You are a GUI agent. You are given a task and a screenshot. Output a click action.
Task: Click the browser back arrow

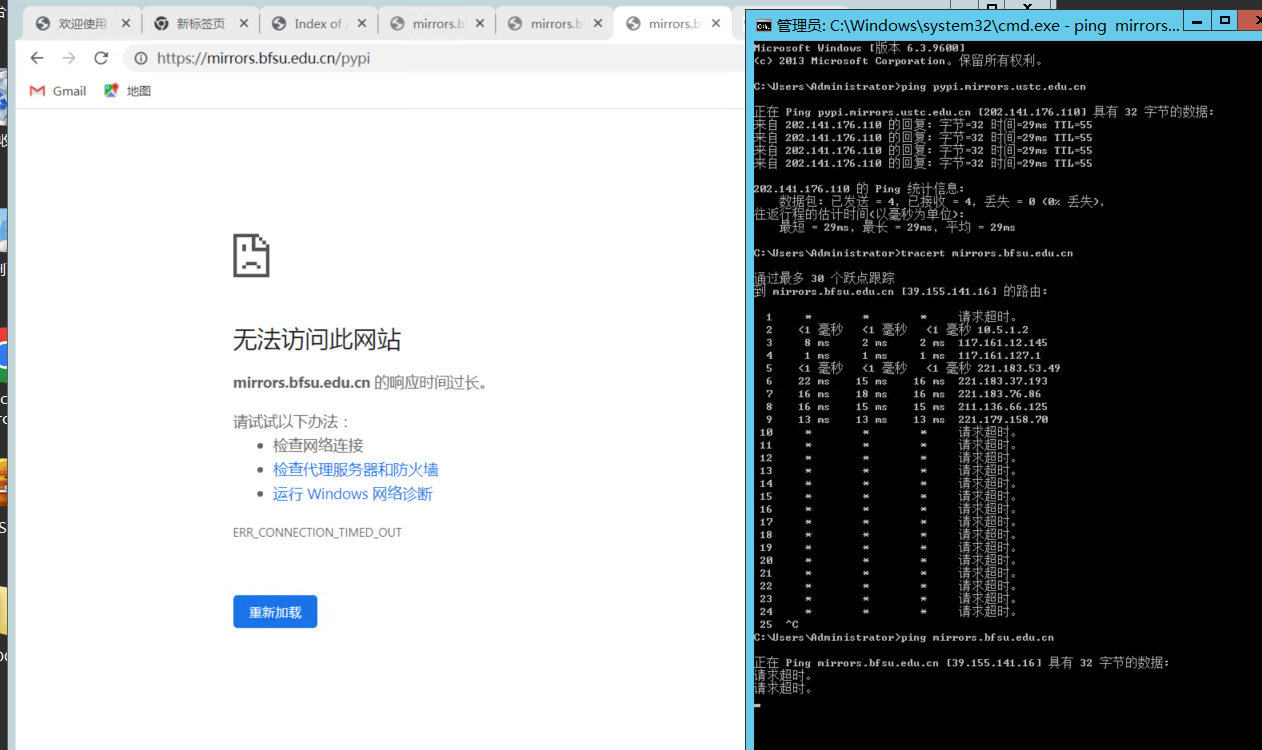coord(37,58)
